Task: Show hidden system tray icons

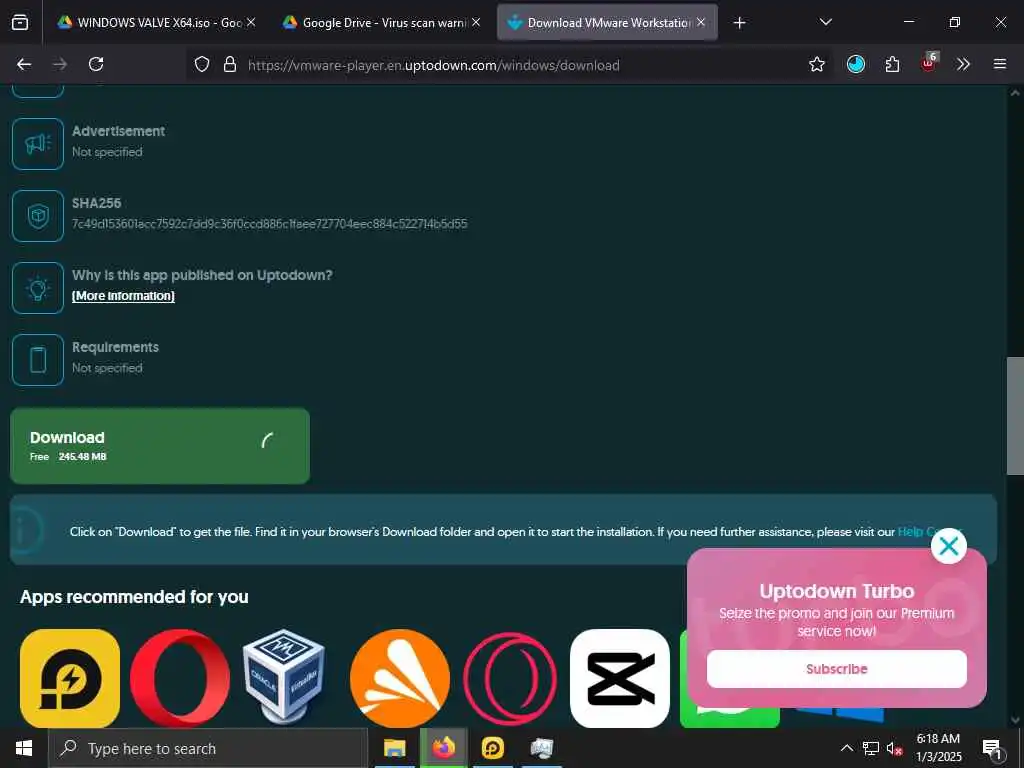Action: click(x=846, y=748)
